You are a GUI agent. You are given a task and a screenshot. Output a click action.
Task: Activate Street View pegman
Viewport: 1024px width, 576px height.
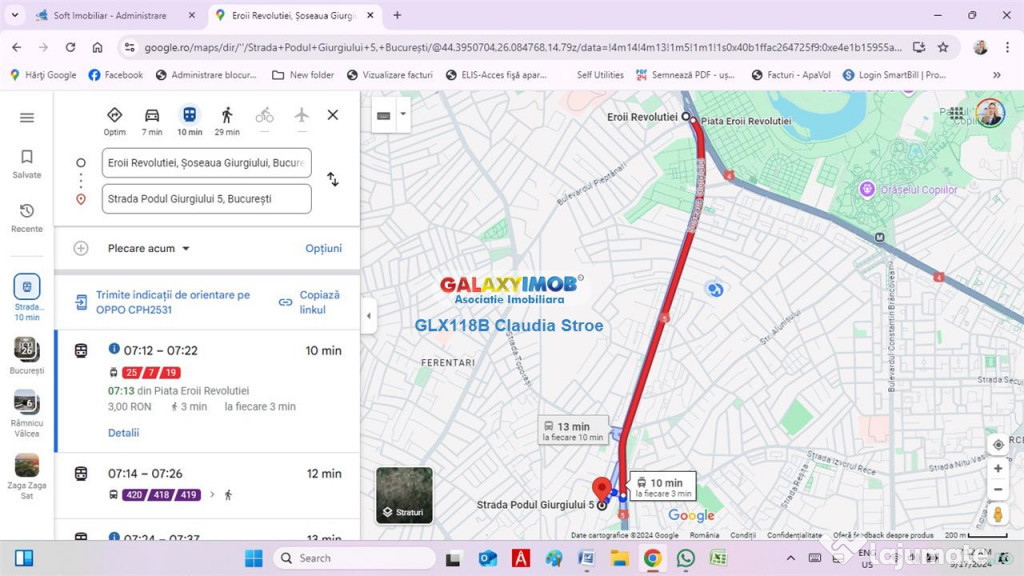997,515
